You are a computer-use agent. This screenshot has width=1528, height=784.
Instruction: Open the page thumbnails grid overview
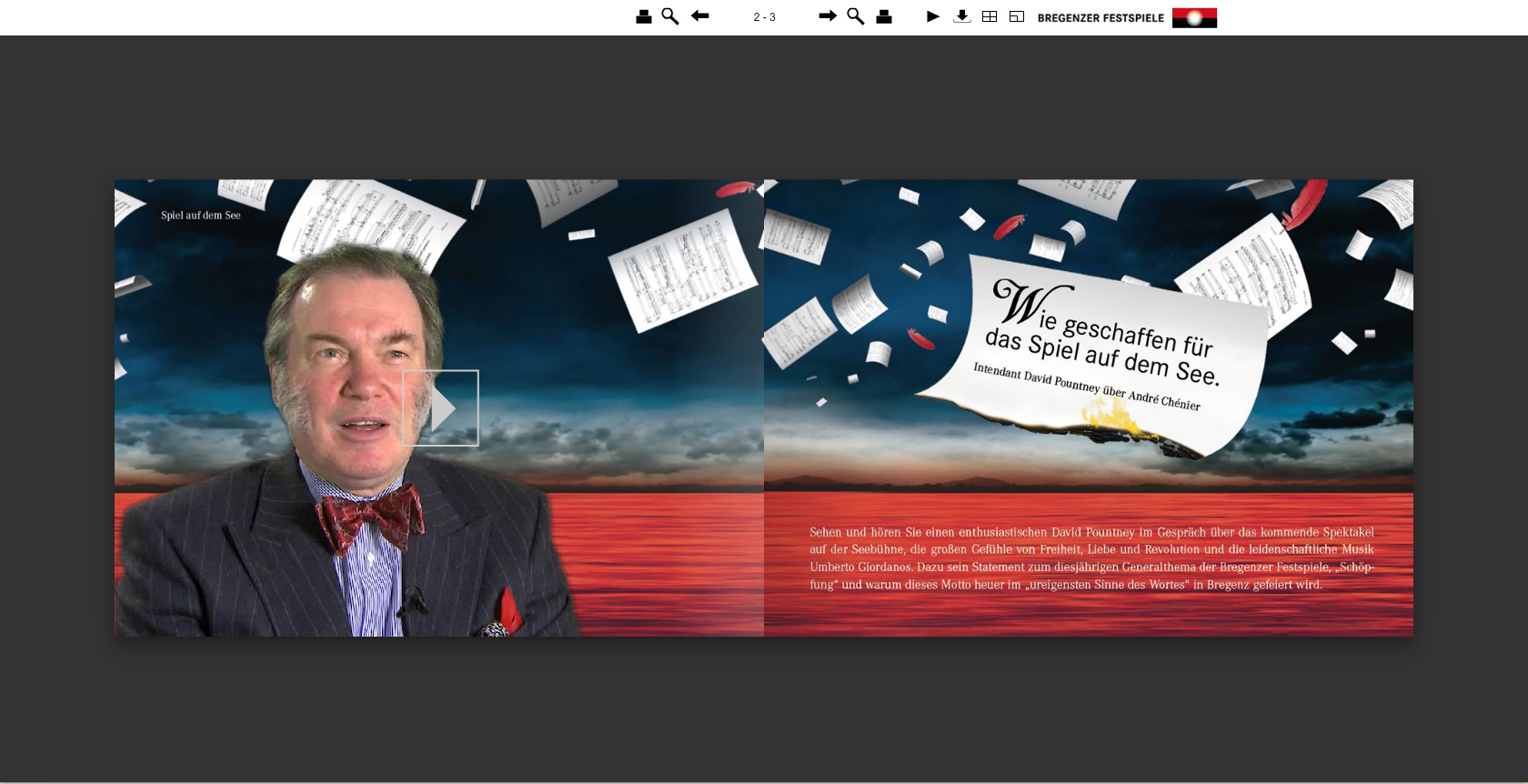990,16
